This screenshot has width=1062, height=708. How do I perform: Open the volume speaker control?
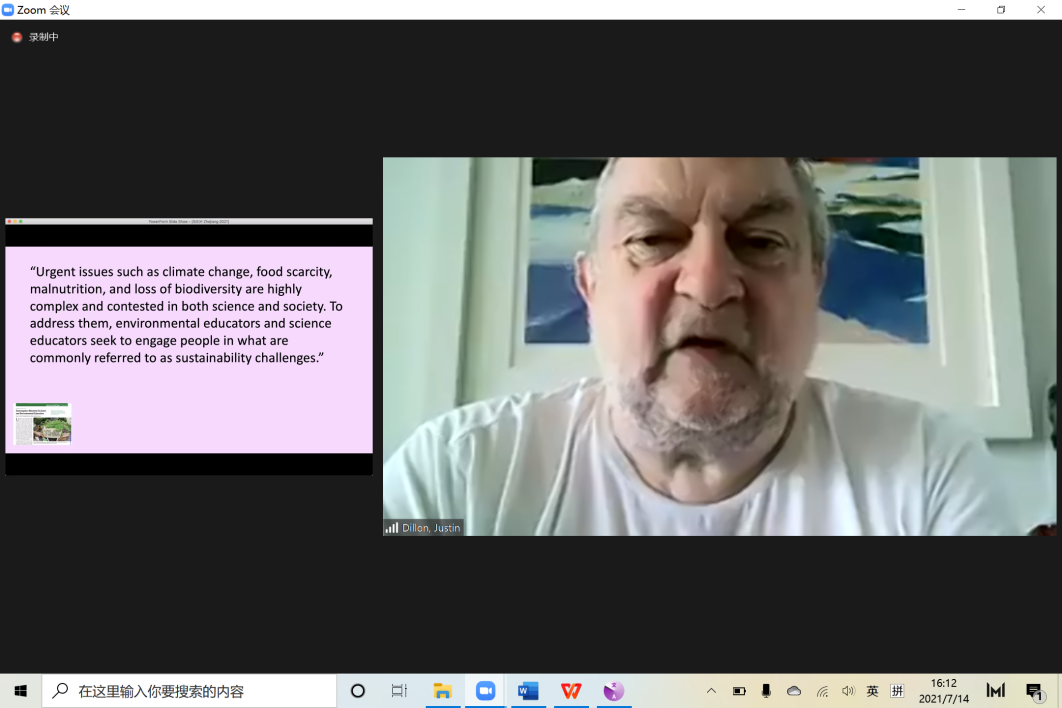click(x=848, y=691)
